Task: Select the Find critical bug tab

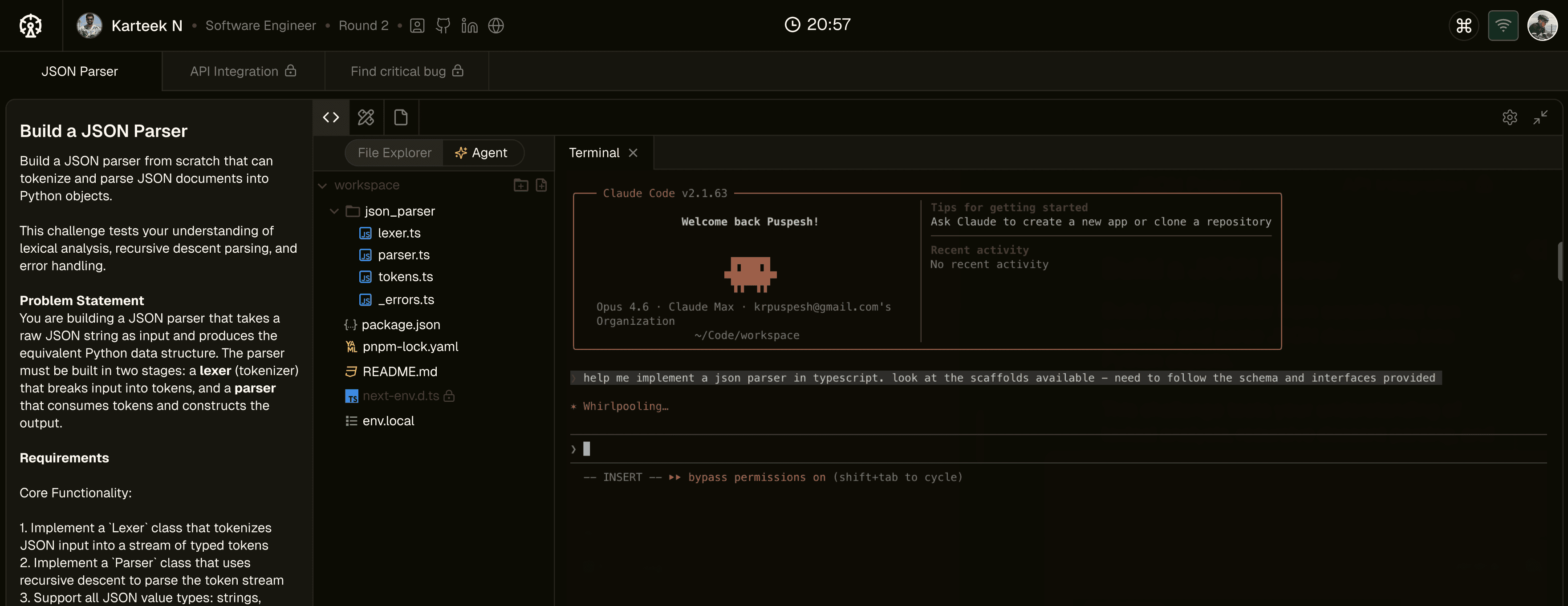Action: tap(406, 71)
